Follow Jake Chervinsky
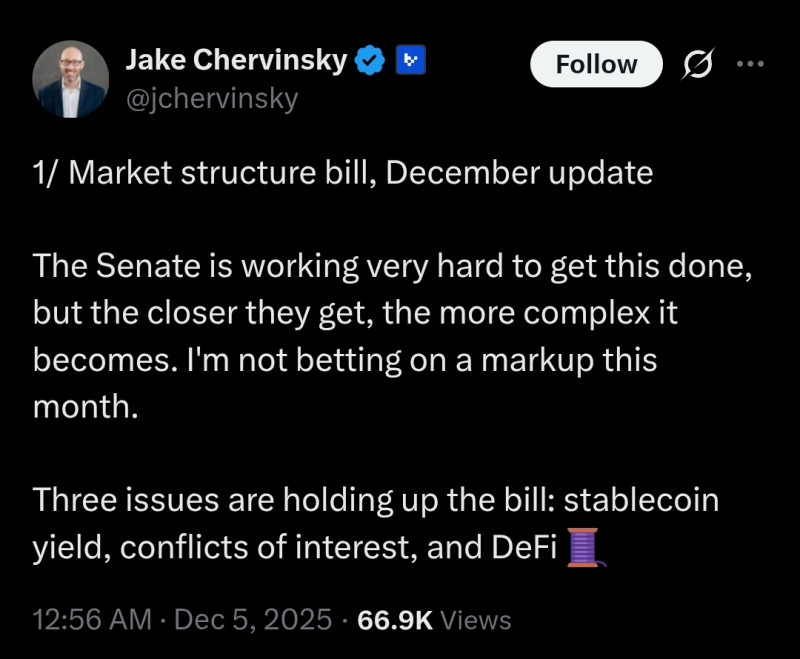The height and width of the screenshot is (659, 800). tap(596, 64)
